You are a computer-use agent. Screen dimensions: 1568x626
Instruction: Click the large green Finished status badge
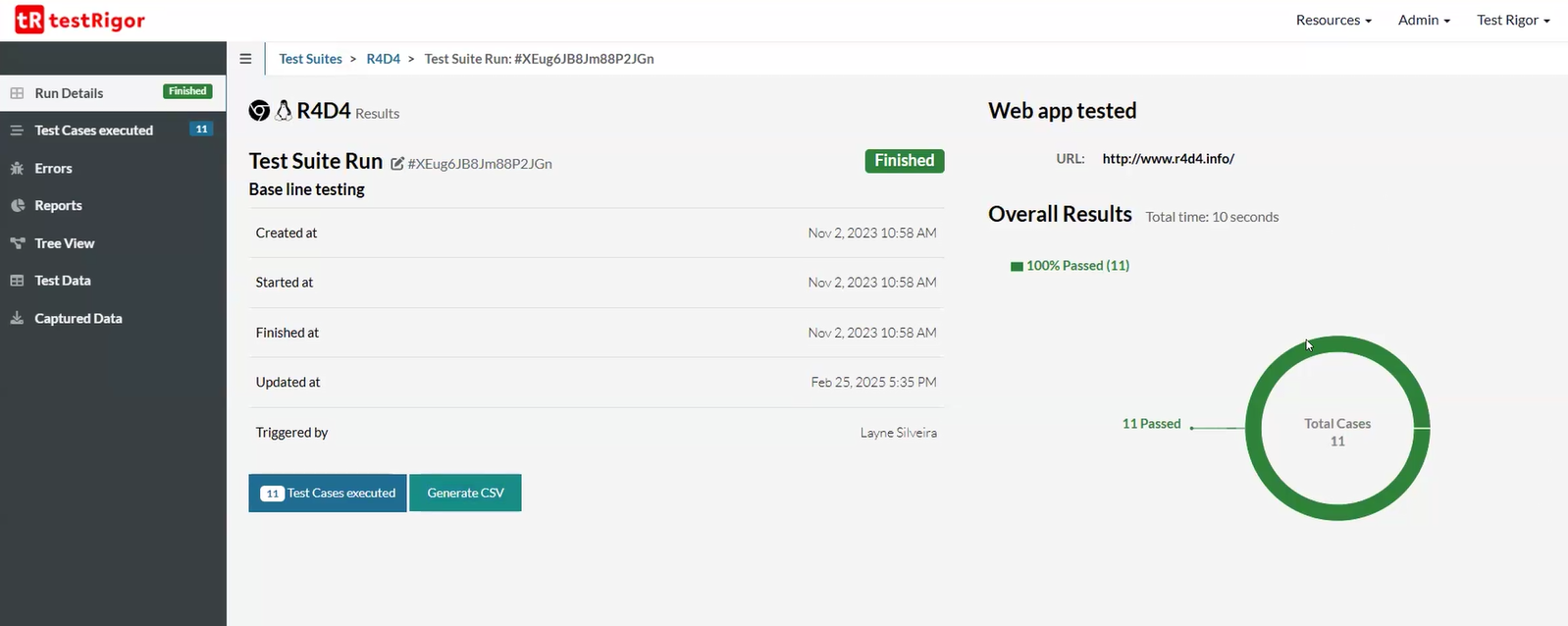pyautogui.click(x=905, y=161)
